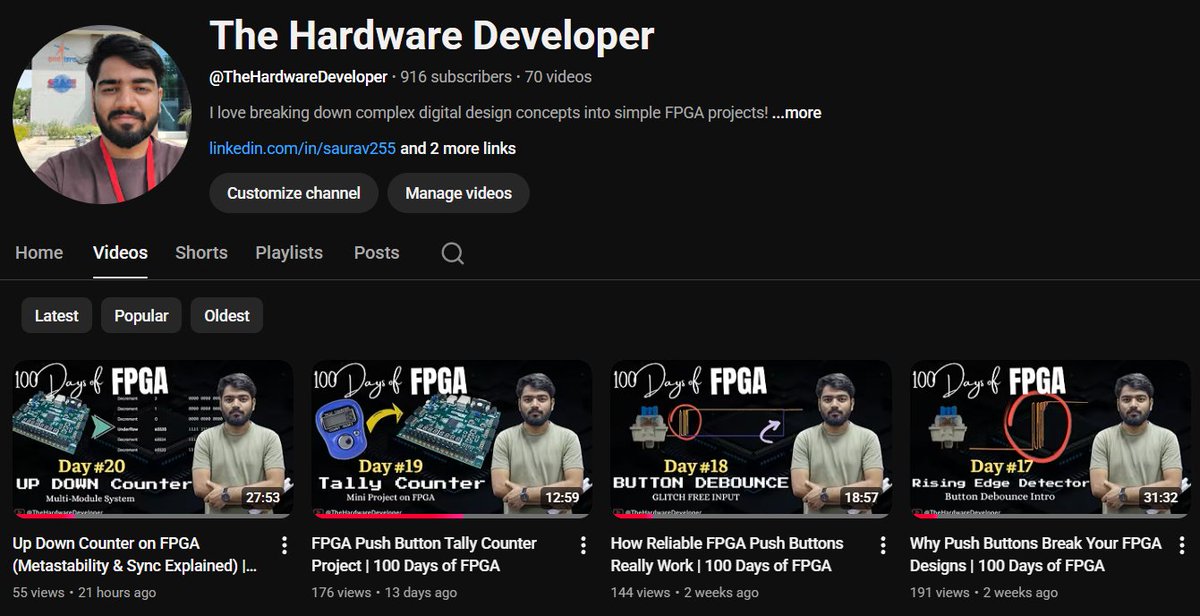
Task: Click title 'How Reliable FPGA Push Buttons Really Work'
Action: [x=727, y=554]
